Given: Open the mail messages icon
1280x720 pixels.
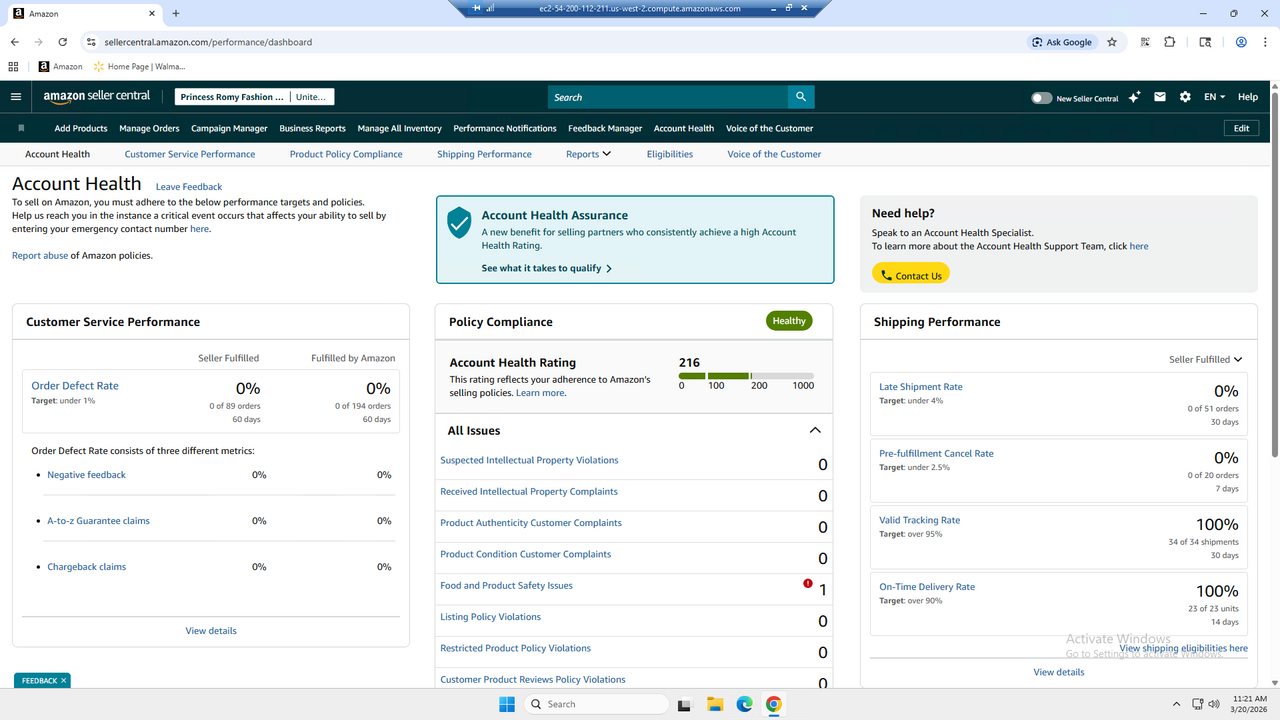Looking at the screenshot, I should [x=1160, y=97].
